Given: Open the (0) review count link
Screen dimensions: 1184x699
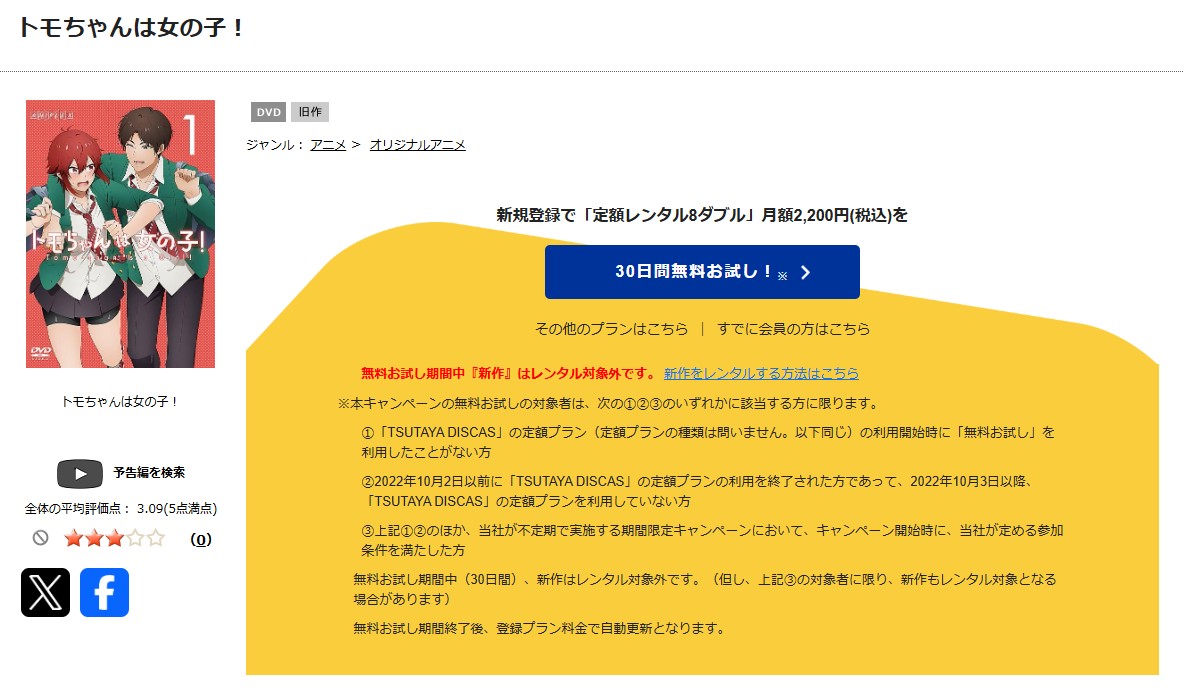Looking at the screenshot, I should coord(201,539).
